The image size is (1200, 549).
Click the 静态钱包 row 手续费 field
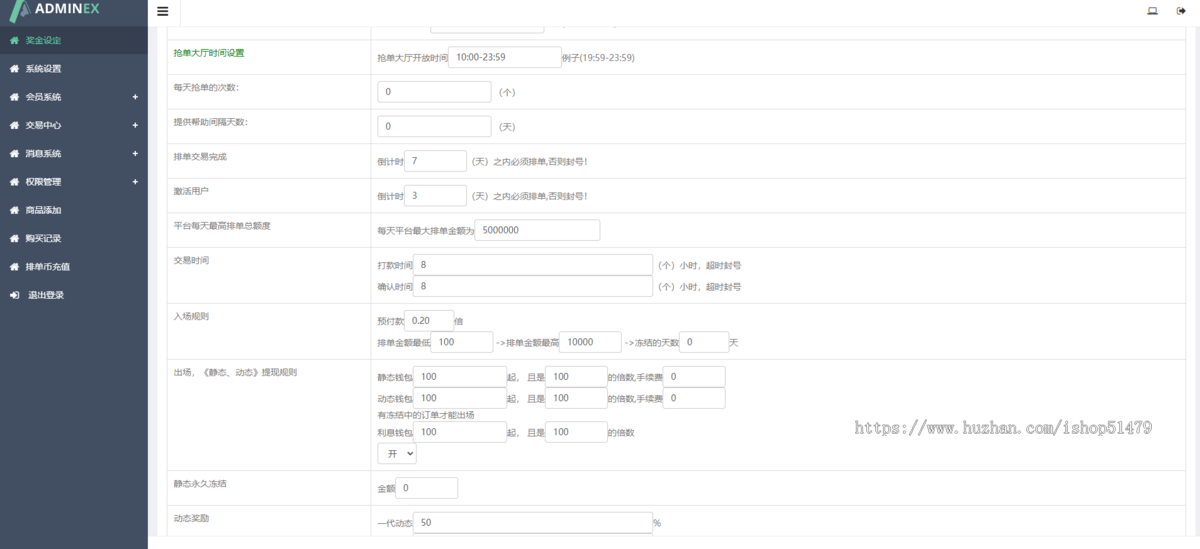coord(694,377)
